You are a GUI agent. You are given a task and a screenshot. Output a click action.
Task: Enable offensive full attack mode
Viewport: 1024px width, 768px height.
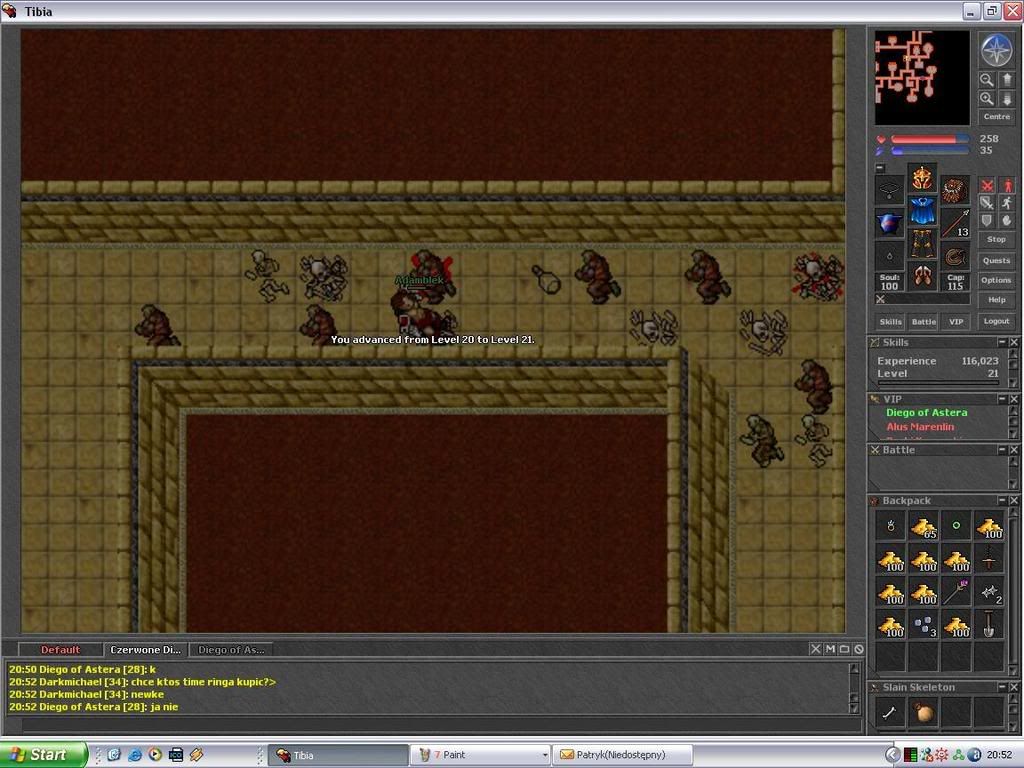pyautogui.click(x=987, y=185)
